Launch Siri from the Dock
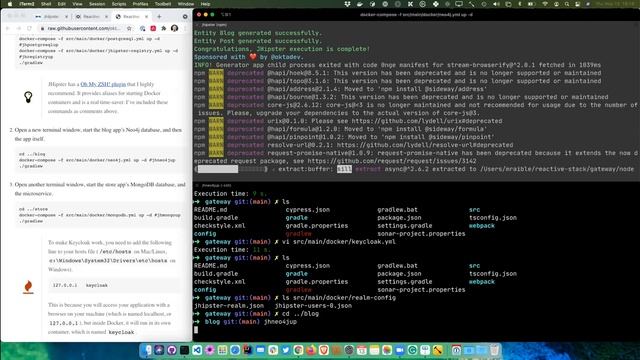 [159, 350]
